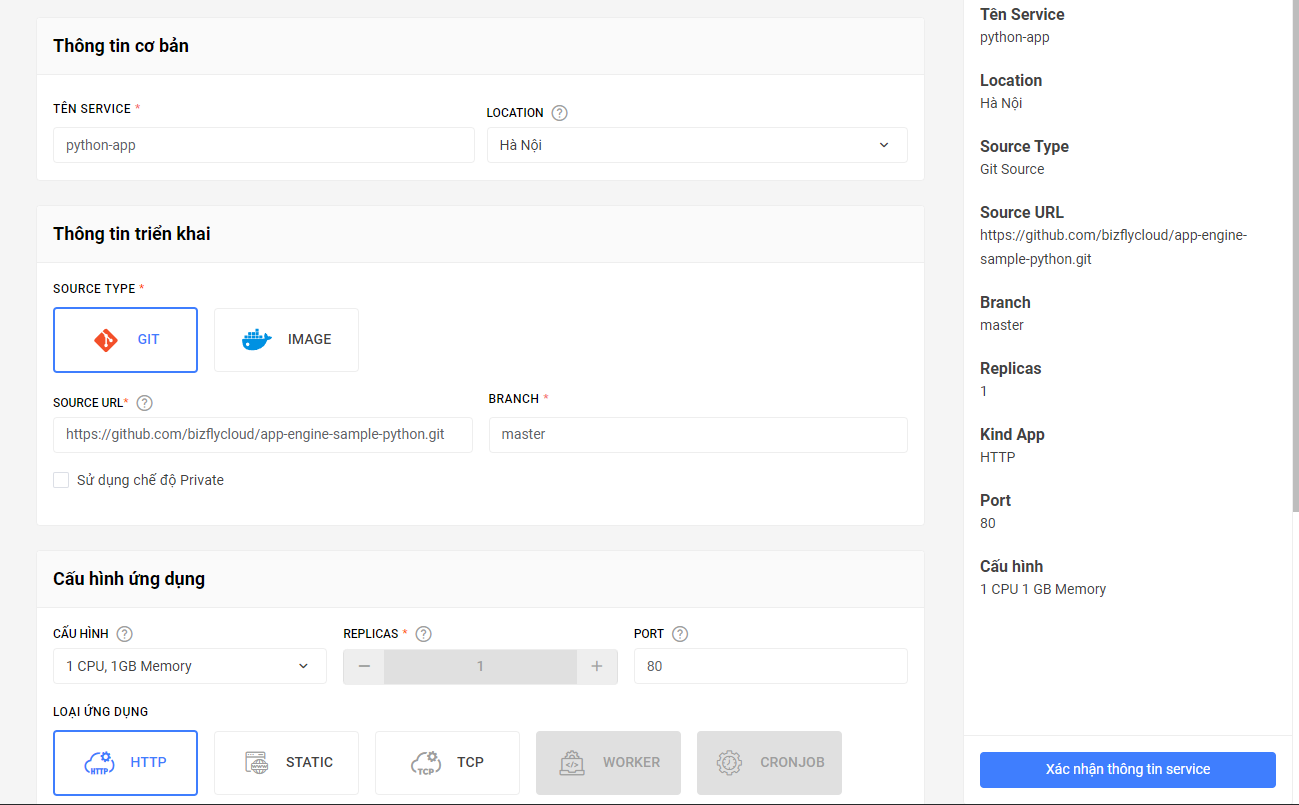
Task: Choose the TCP application type
Action: (447, 762)
